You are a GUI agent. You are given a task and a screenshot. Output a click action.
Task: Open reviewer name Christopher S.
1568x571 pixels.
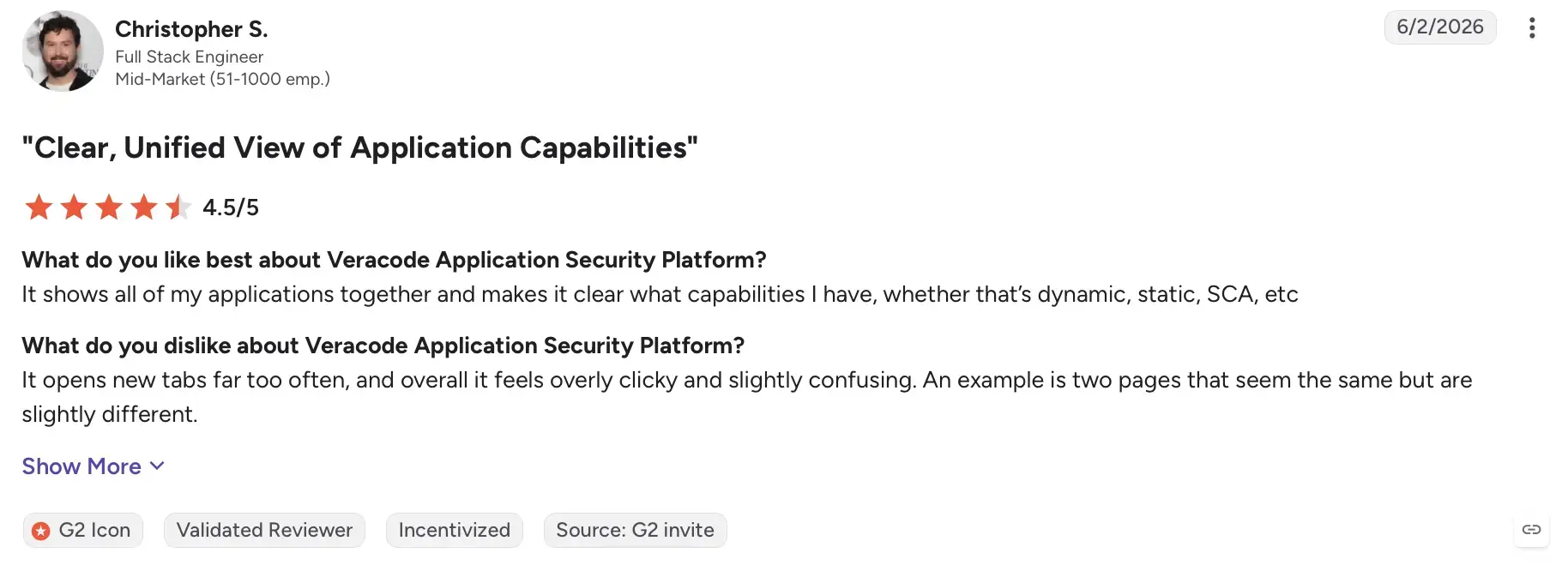(191, 29)
